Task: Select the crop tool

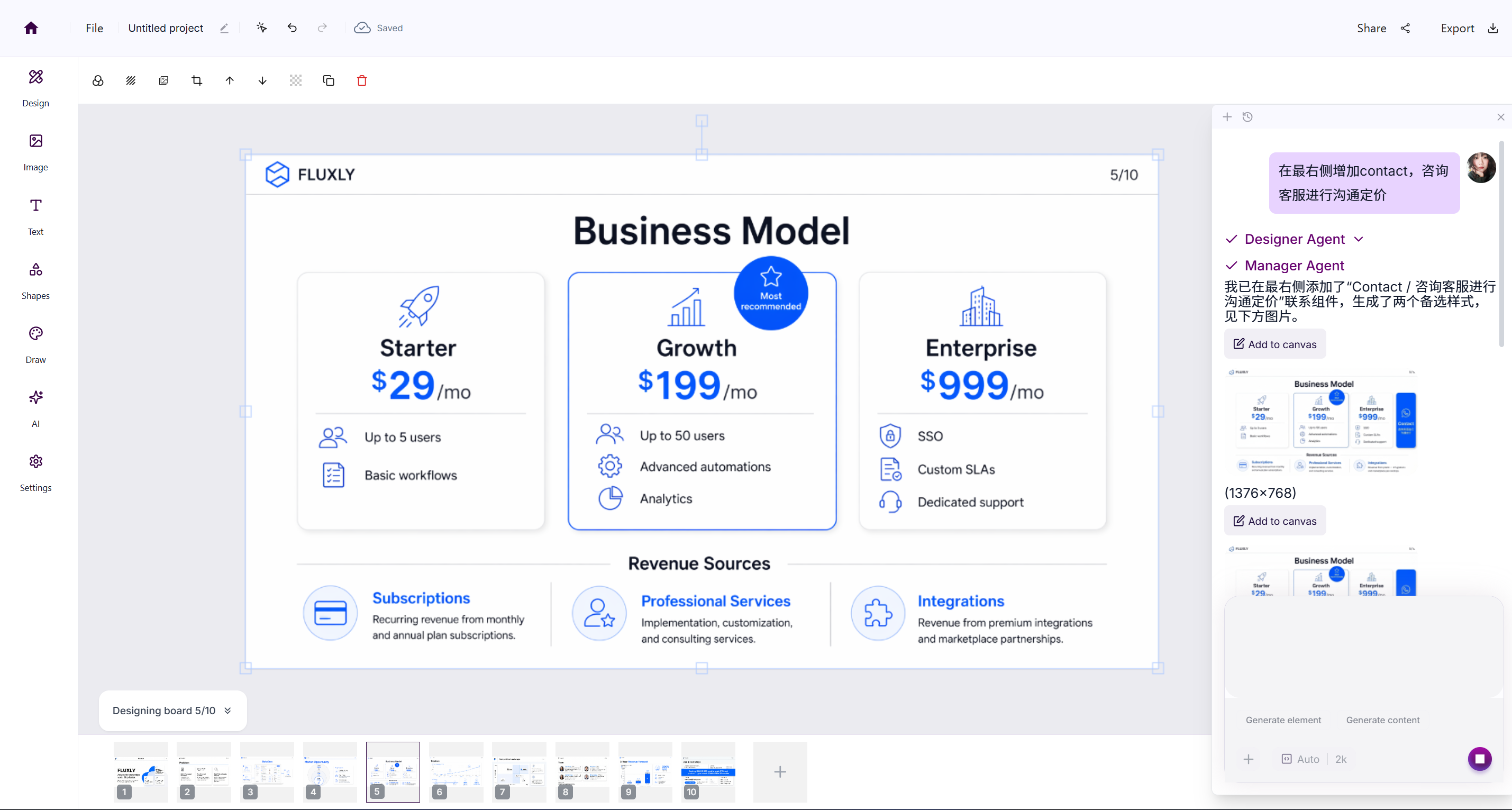Action: tap(197, 80)
